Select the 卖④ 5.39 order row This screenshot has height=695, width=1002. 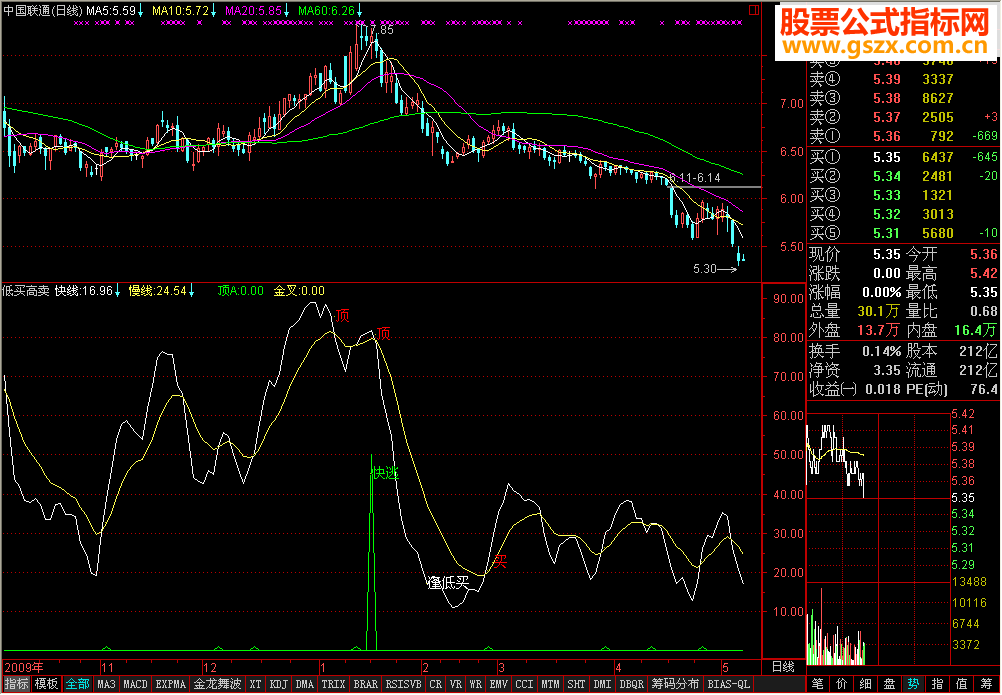click(x=902, y=79)
